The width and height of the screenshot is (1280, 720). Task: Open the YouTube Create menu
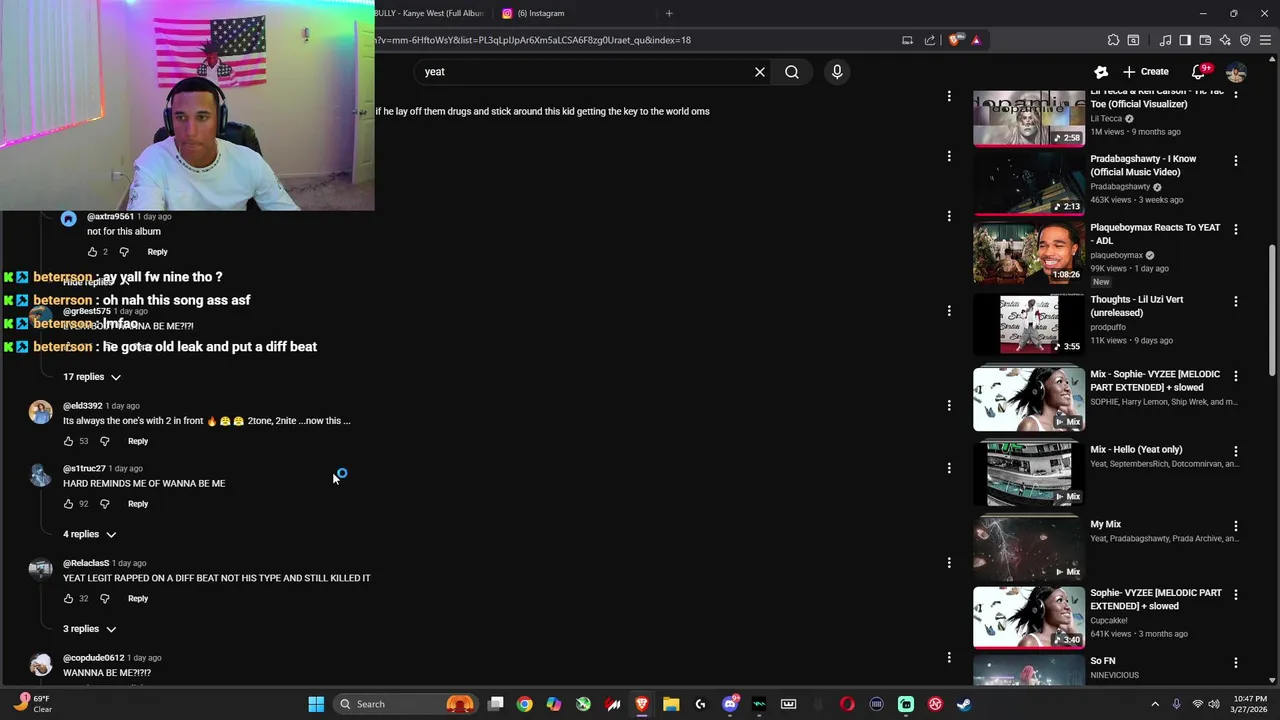pyautogui.click(x=1146, y=72)
